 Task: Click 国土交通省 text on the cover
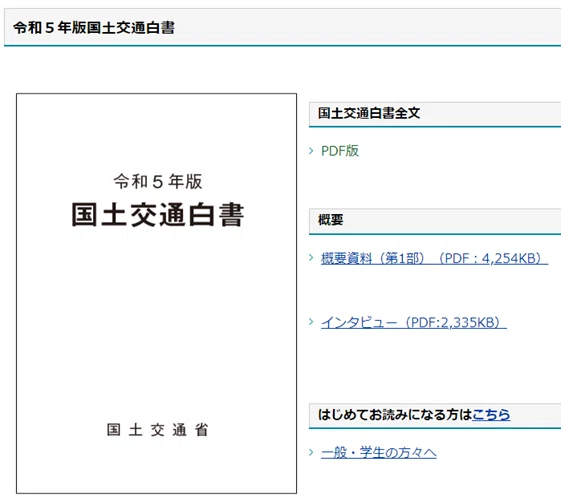click(157, 430)
